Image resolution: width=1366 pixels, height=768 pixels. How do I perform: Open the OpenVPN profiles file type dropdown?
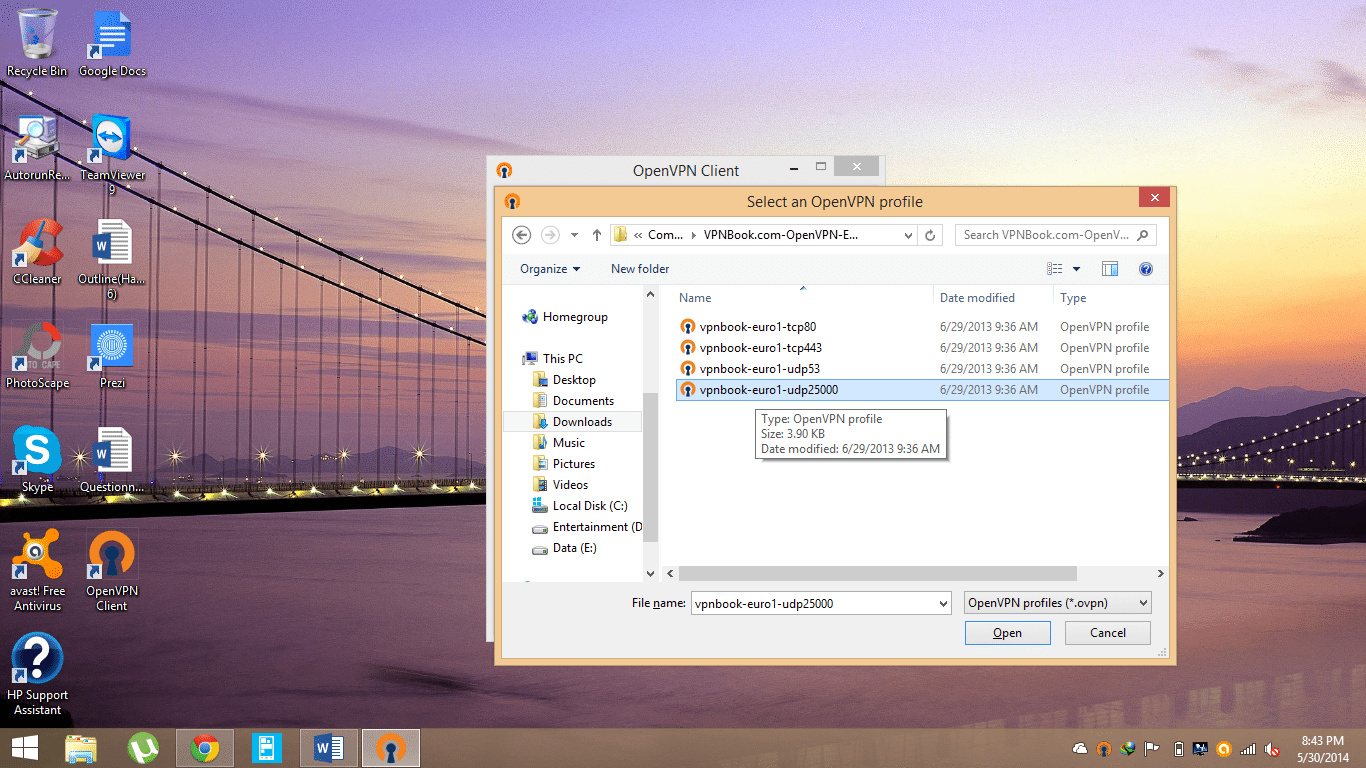(x=1058, y=603)
